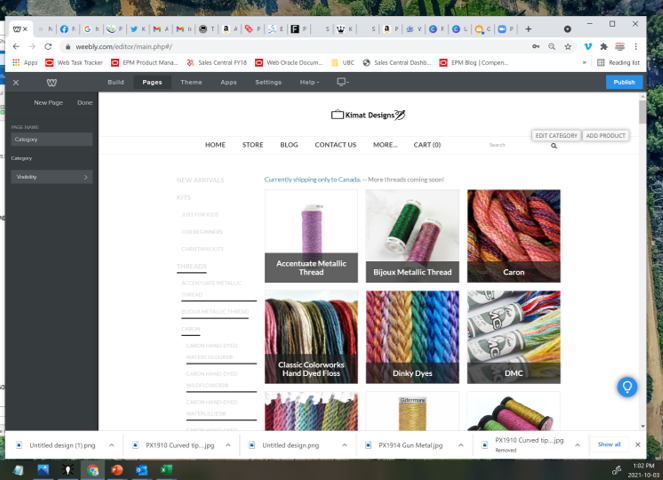
Task: Switch to the Theme tab
Action: [x=190, y=82]
